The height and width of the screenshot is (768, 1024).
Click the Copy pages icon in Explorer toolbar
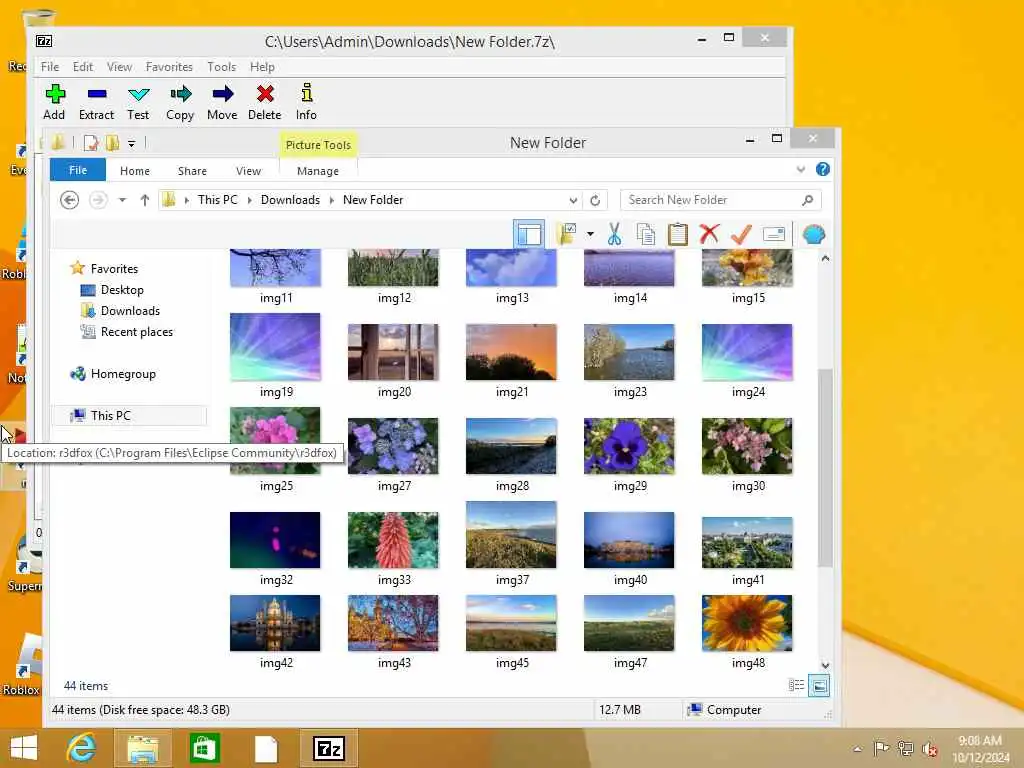(x=645, y=234)
